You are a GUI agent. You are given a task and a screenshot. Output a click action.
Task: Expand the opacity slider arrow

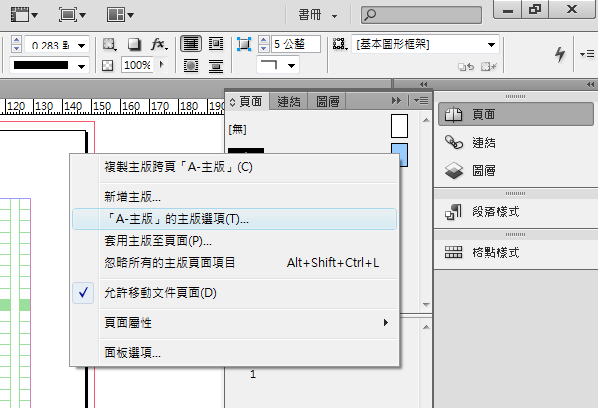(x=162, y=65)
